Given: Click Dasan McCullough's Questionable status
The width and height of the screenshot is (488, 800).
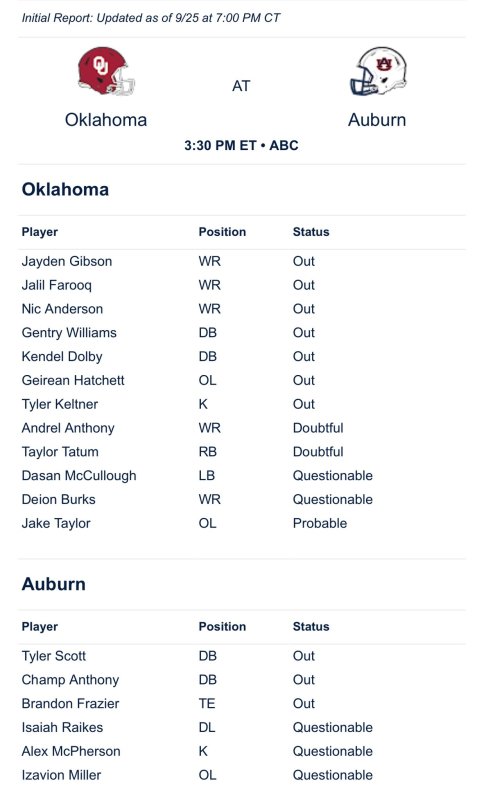Looking at the screenshot, I should (332, 476).
